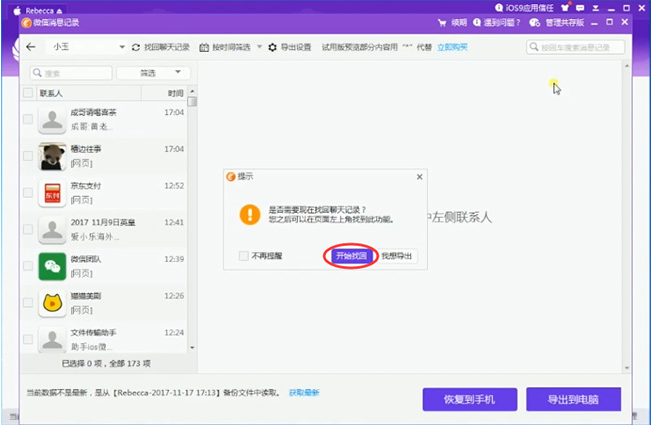Open 导出设置 via the gear icon
651x425 pixels.
pos(272,47)
